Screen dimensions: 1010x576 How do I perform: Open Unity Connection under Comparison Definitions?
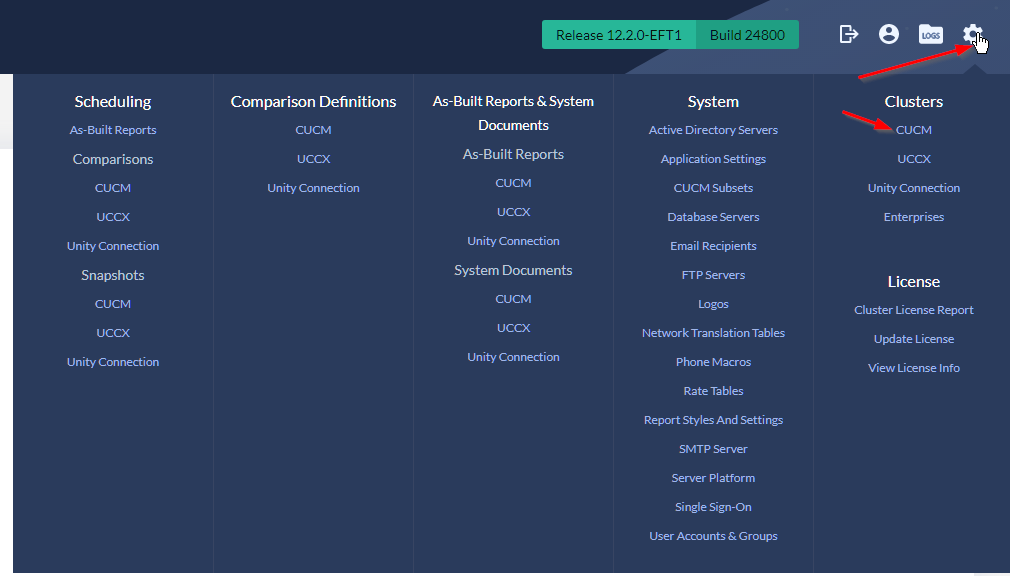313,187
